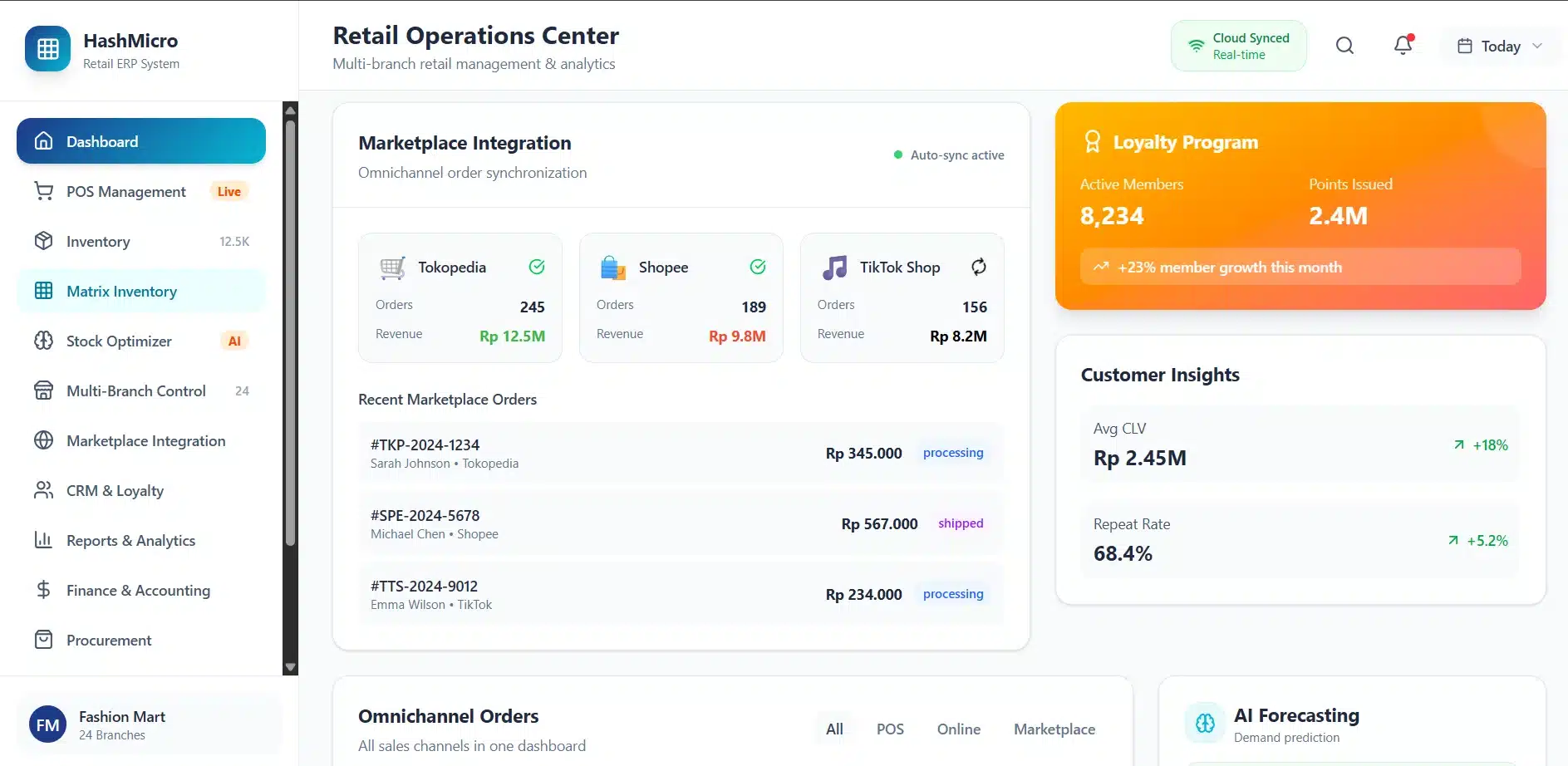Click the Shopee bag icon
The image size is (1568, 766).
613,268
